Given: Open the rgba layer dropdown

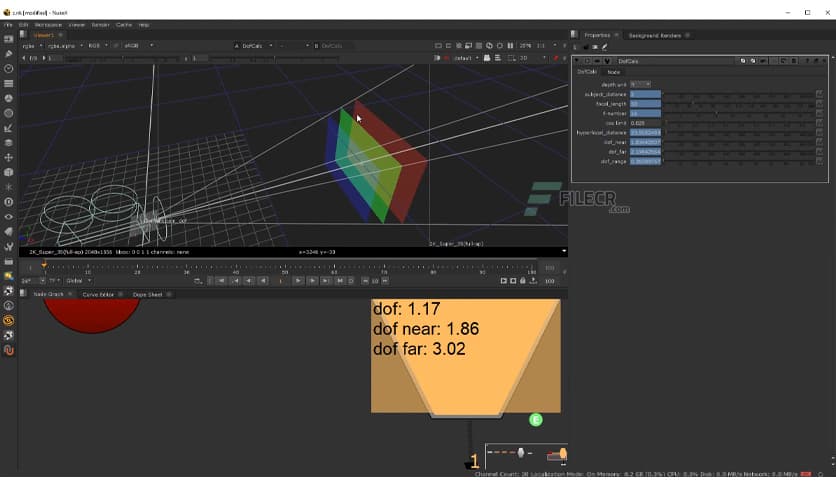Looking at the screenshot, I should click(x=32, y=46).
